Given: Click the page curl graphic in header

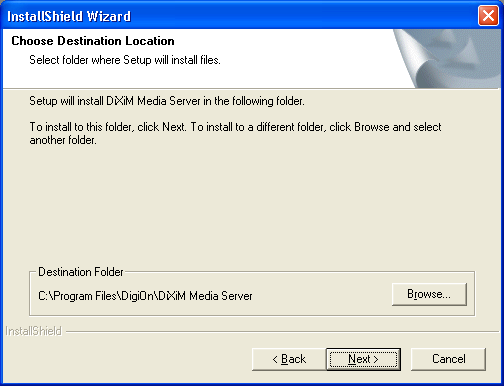Looking at the screenshot, I should 447,59.
